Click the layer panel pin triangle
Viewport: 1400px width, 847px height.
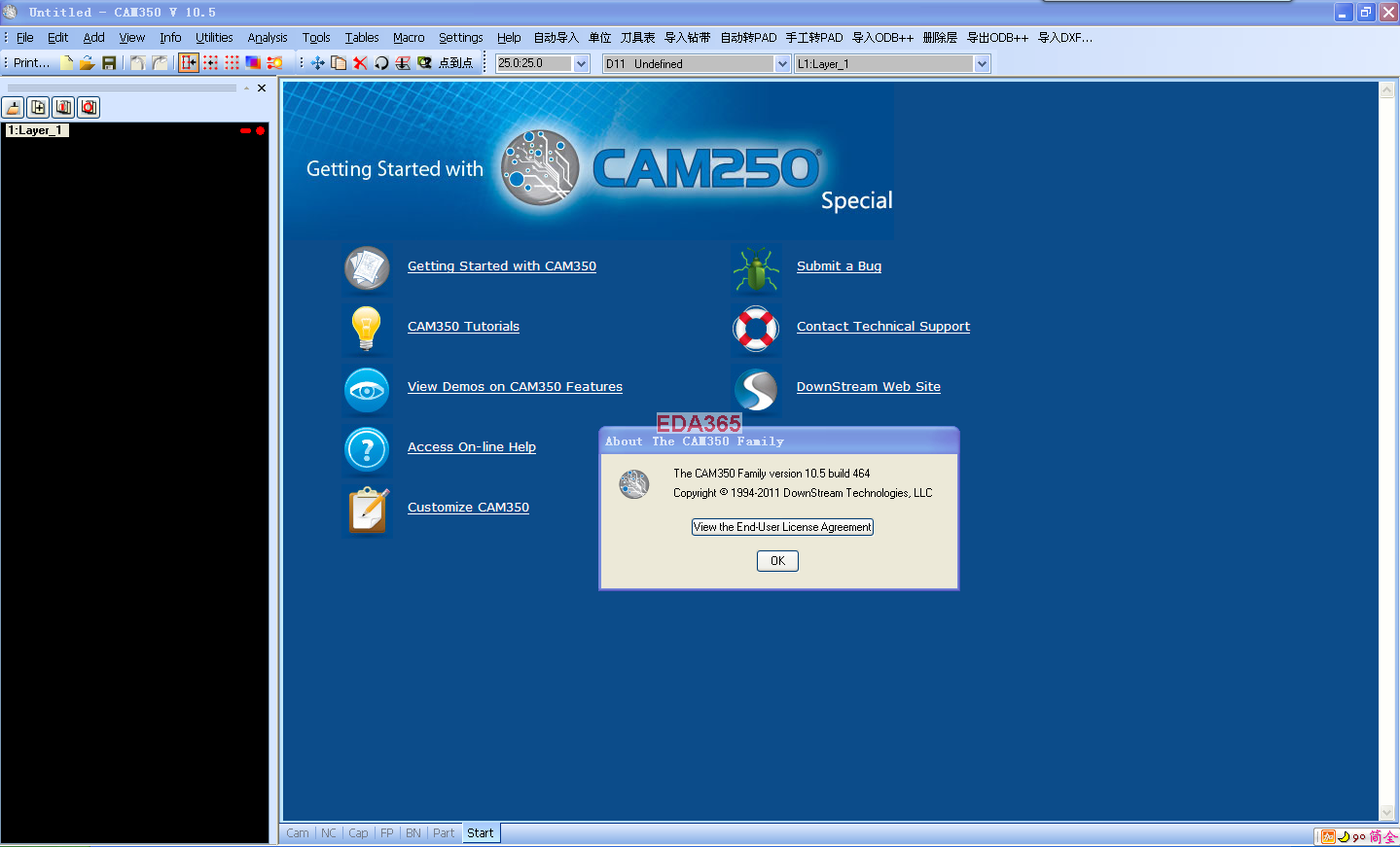(x=247, y=88)
